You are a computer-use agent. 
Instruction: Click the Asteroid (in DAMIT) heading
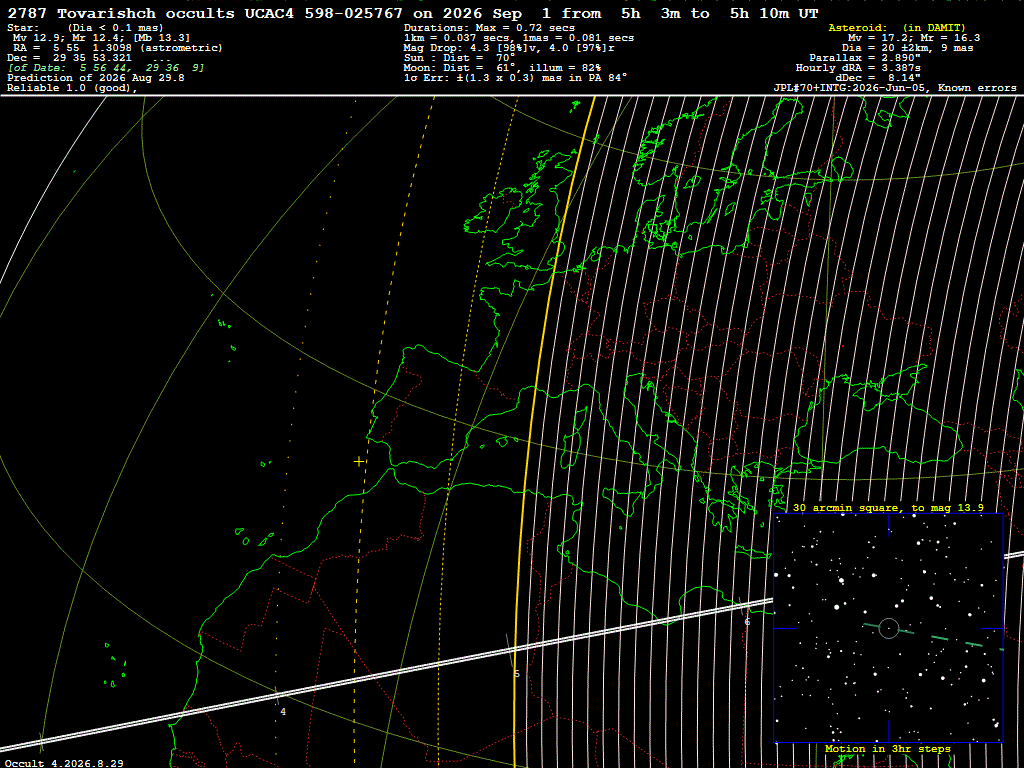pos(897,27)
